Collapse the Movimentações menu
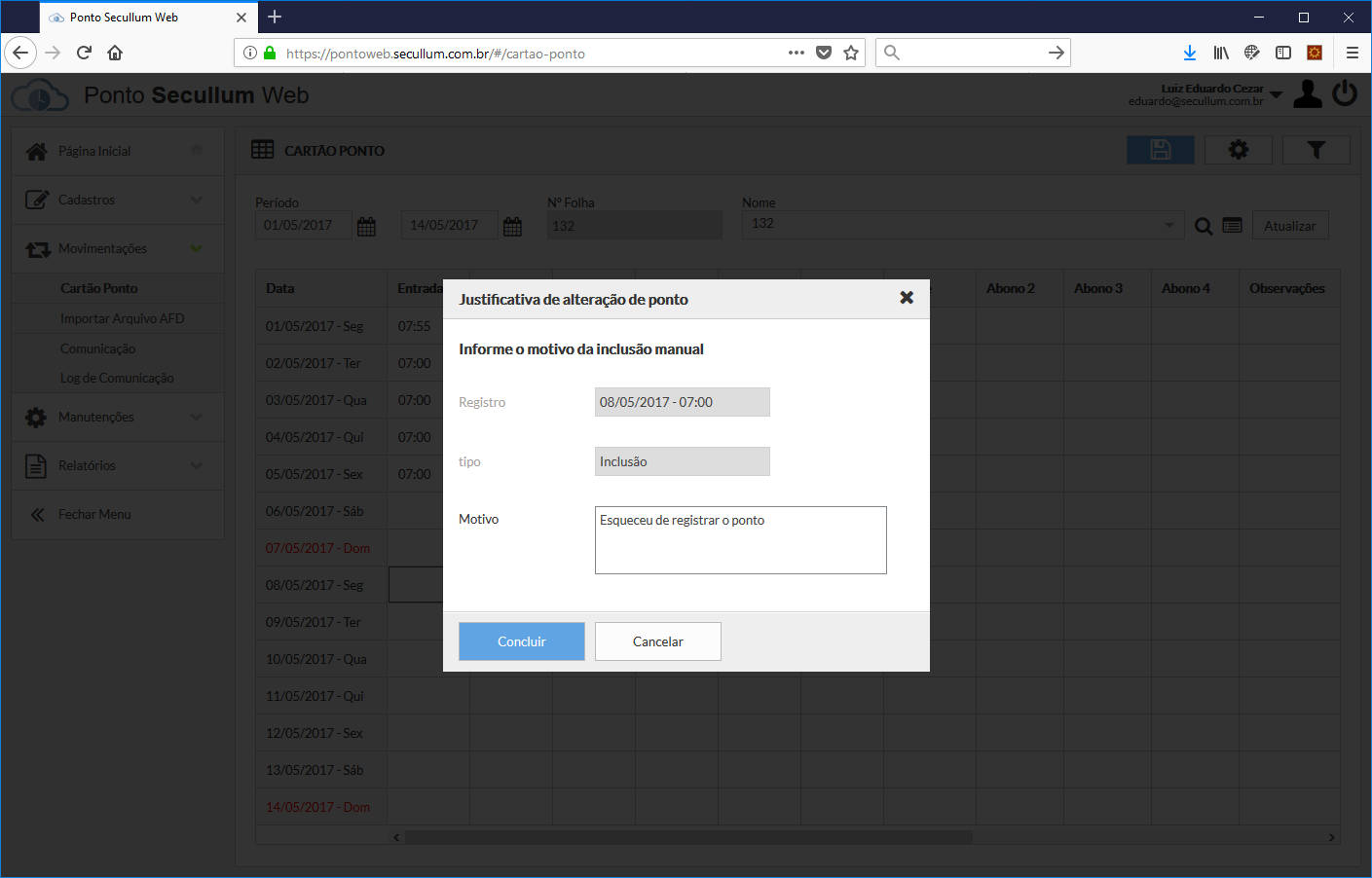This screenshot has width=1372, height=878. (x=118, y=248)
